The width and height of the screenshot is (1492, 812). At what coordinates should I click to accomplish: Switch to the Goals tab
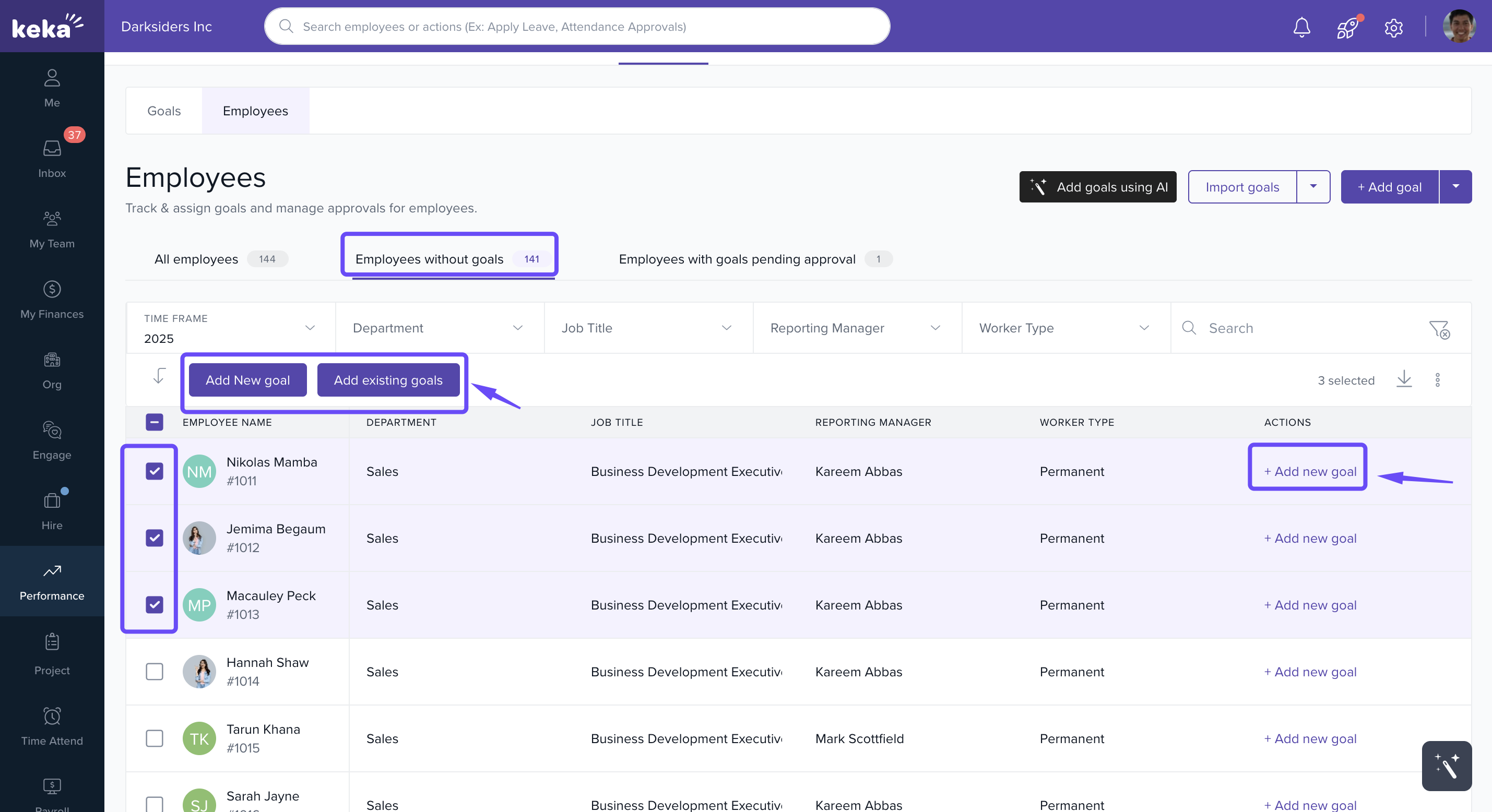pos(164,111)
